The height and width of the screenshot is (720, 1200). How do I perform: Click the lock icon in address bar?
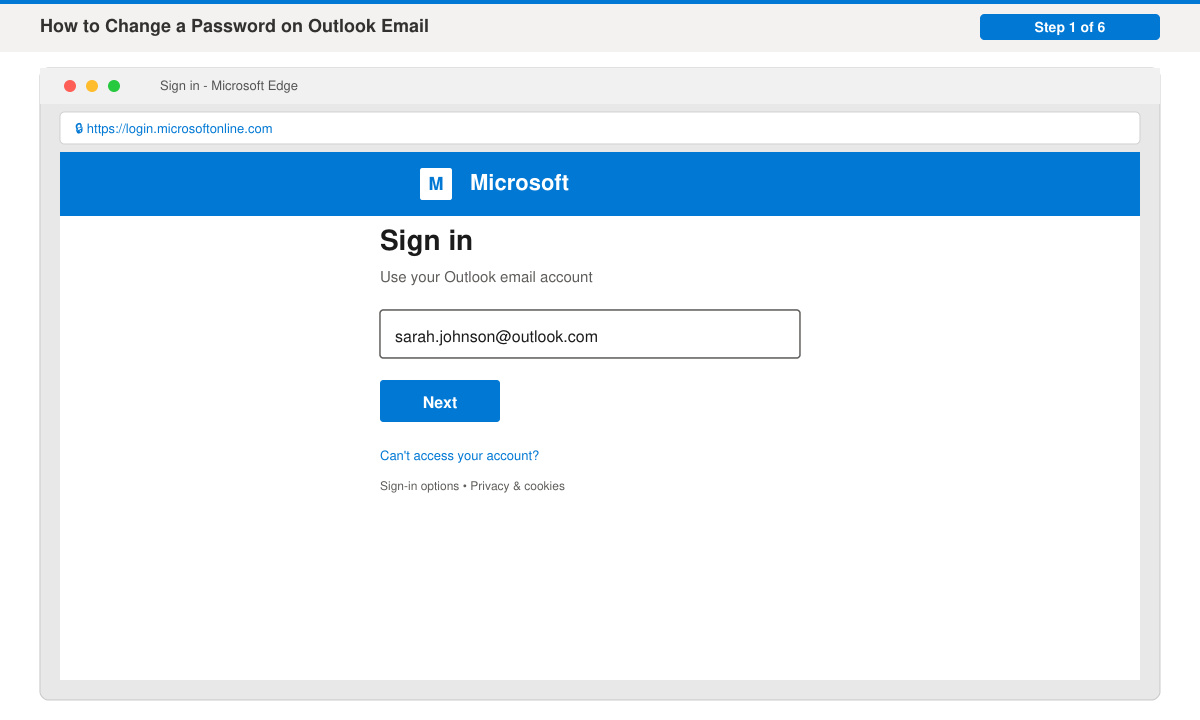[x=79, y=129]
